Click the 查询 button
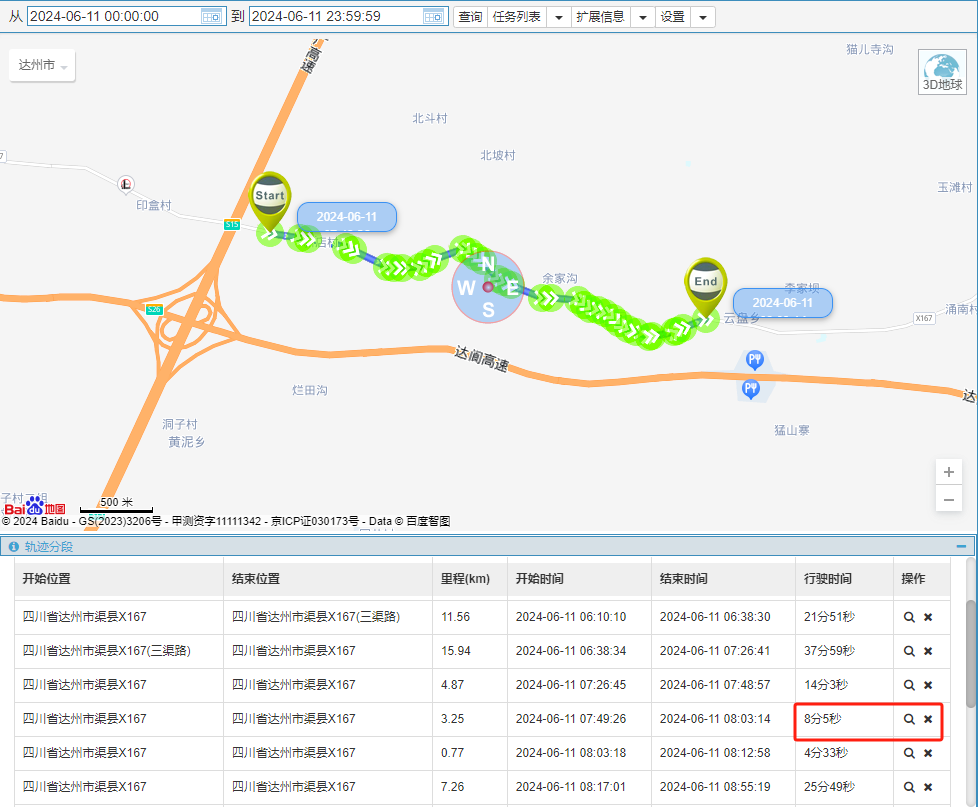The height and width of the screenshot is (807, 978). [470, 17]
